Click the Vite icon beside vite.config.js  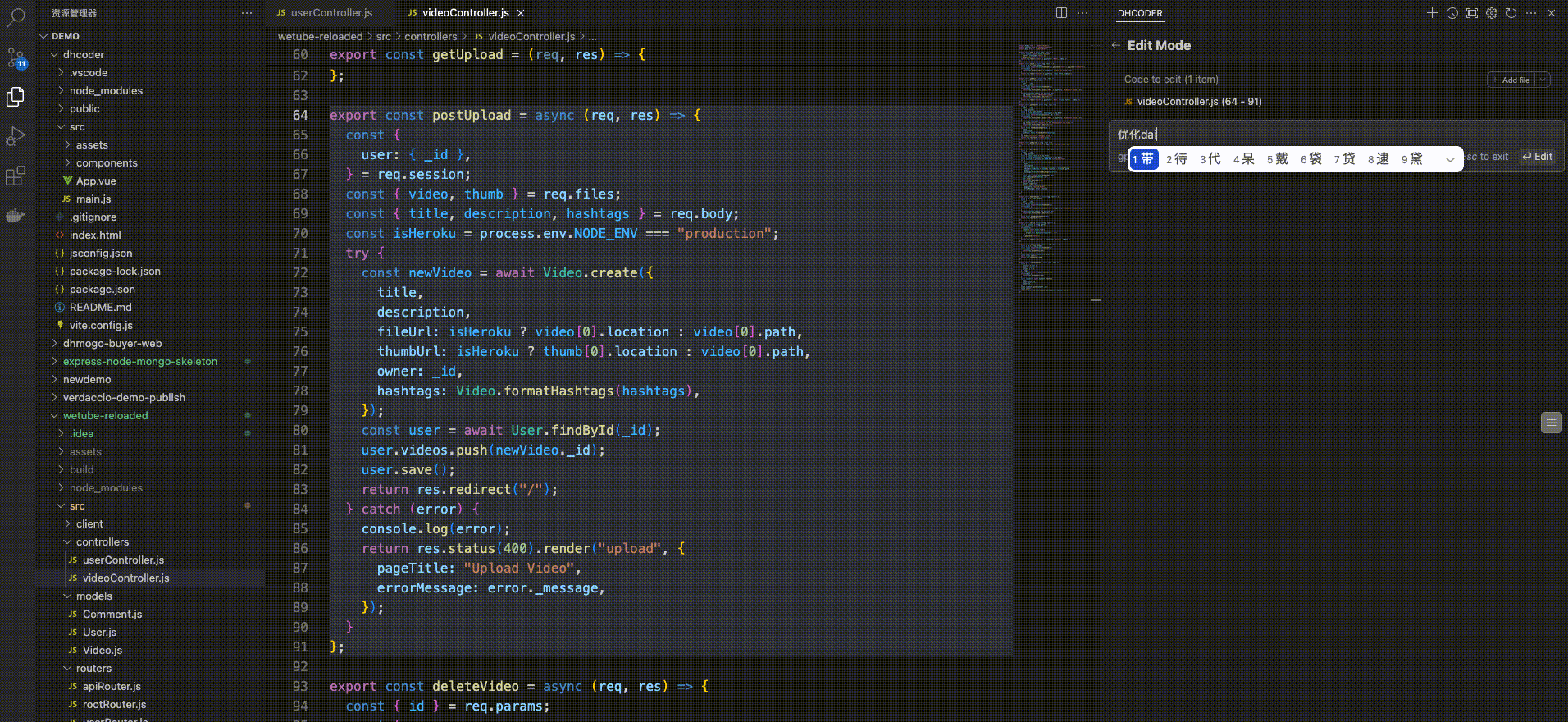[x=60, y=325]
